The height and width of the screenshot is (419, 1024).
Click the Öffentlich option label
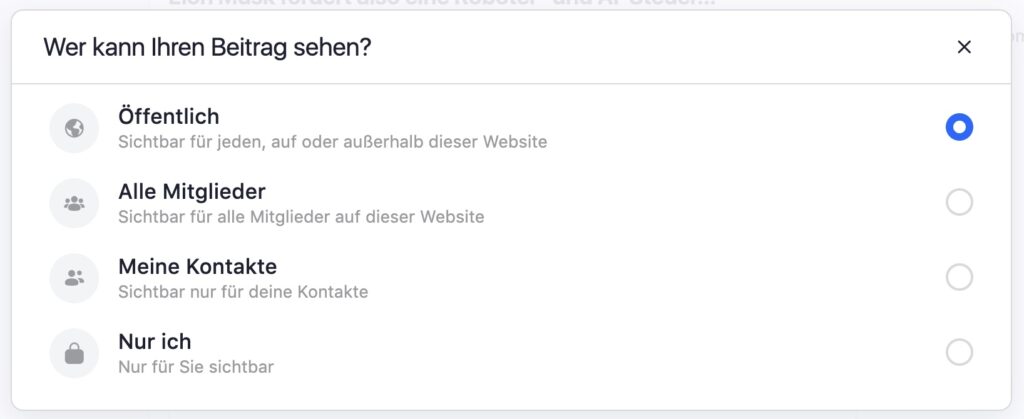168,116
